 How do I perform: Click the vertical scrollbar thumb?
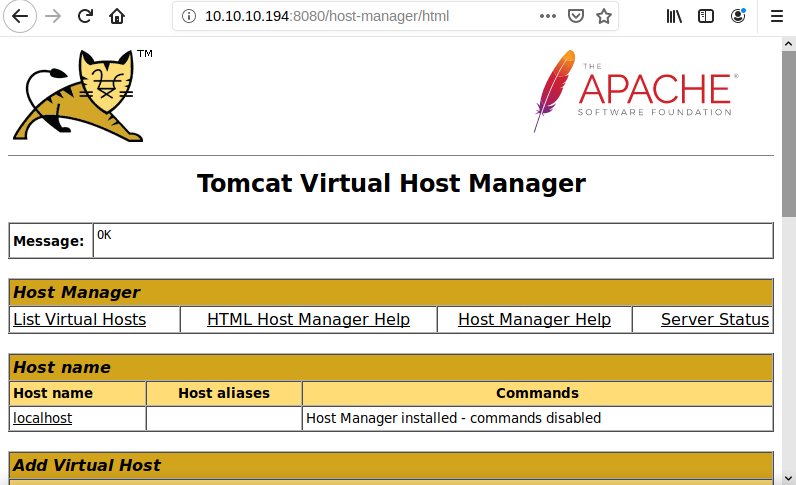pyautogui.click(x=788, y=134)
